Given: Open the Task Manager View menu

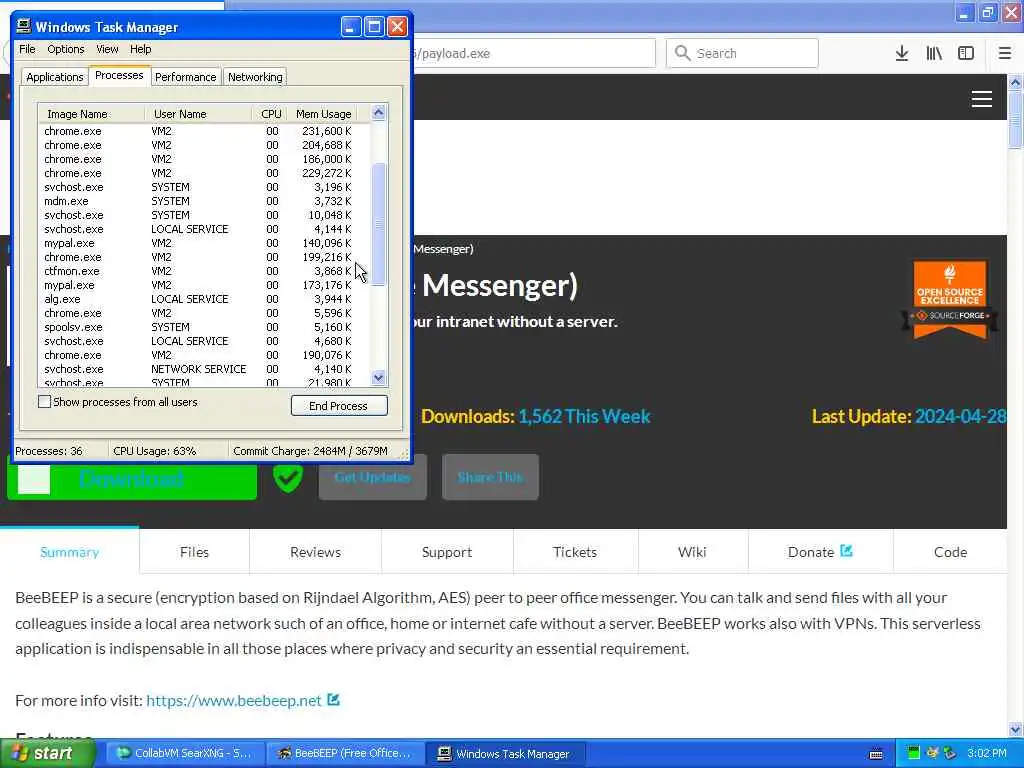Looking at the screenshot, I should 107,49.
